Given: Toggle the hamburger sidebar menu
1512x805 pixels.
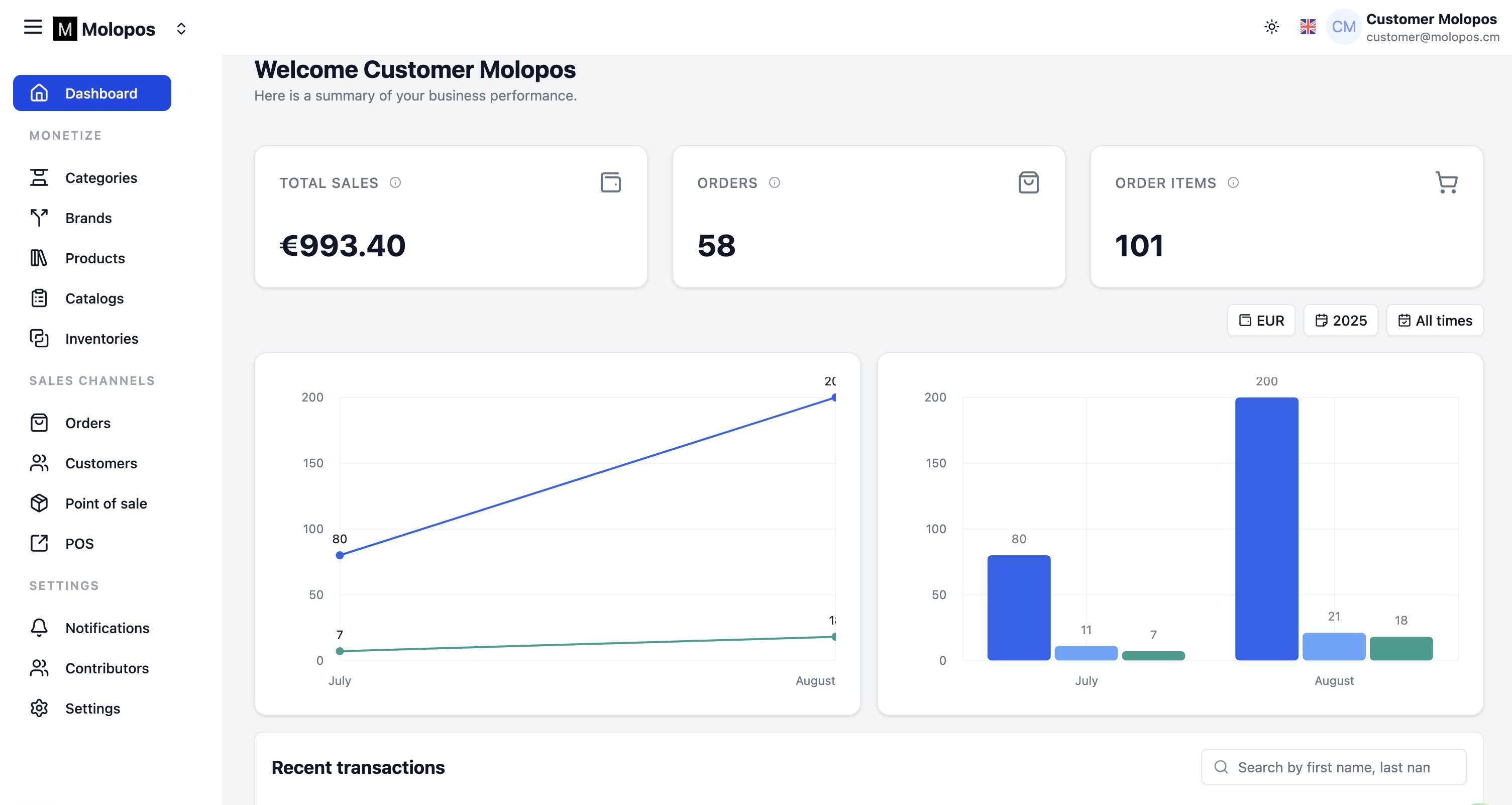Looking at the screenshot, I should (33, 27).
